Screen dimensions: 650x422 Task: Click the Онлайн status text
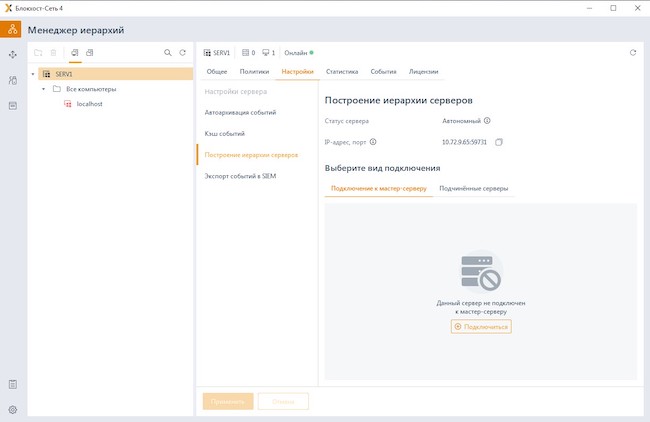pos(296,53)
